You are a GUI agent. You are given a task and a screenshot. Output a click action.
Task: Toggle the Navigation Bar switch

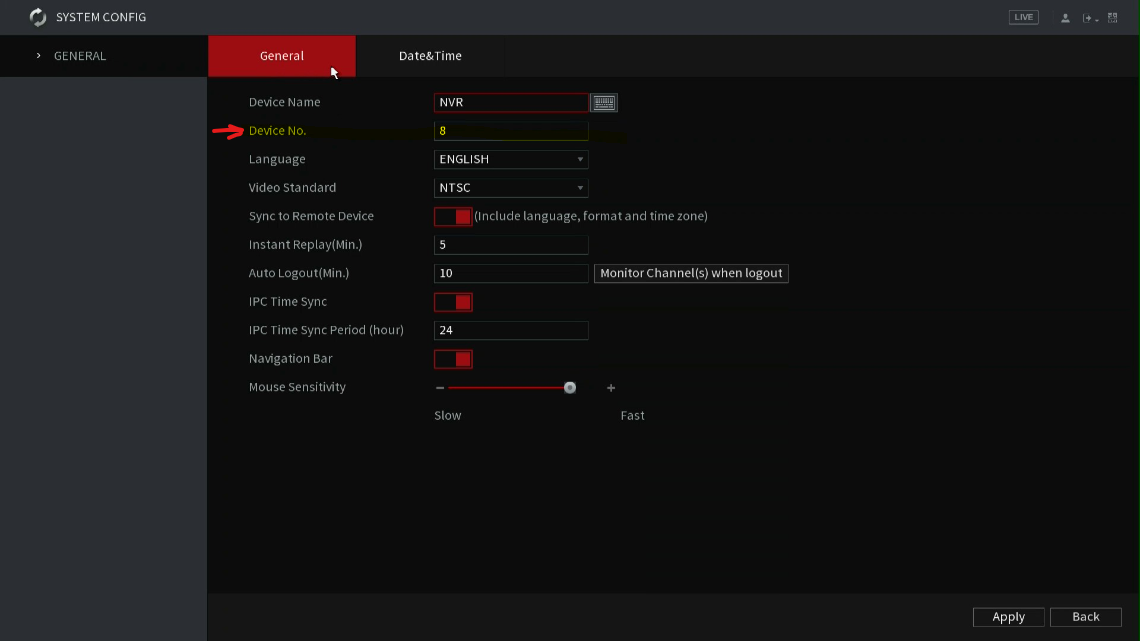(453, 359)
